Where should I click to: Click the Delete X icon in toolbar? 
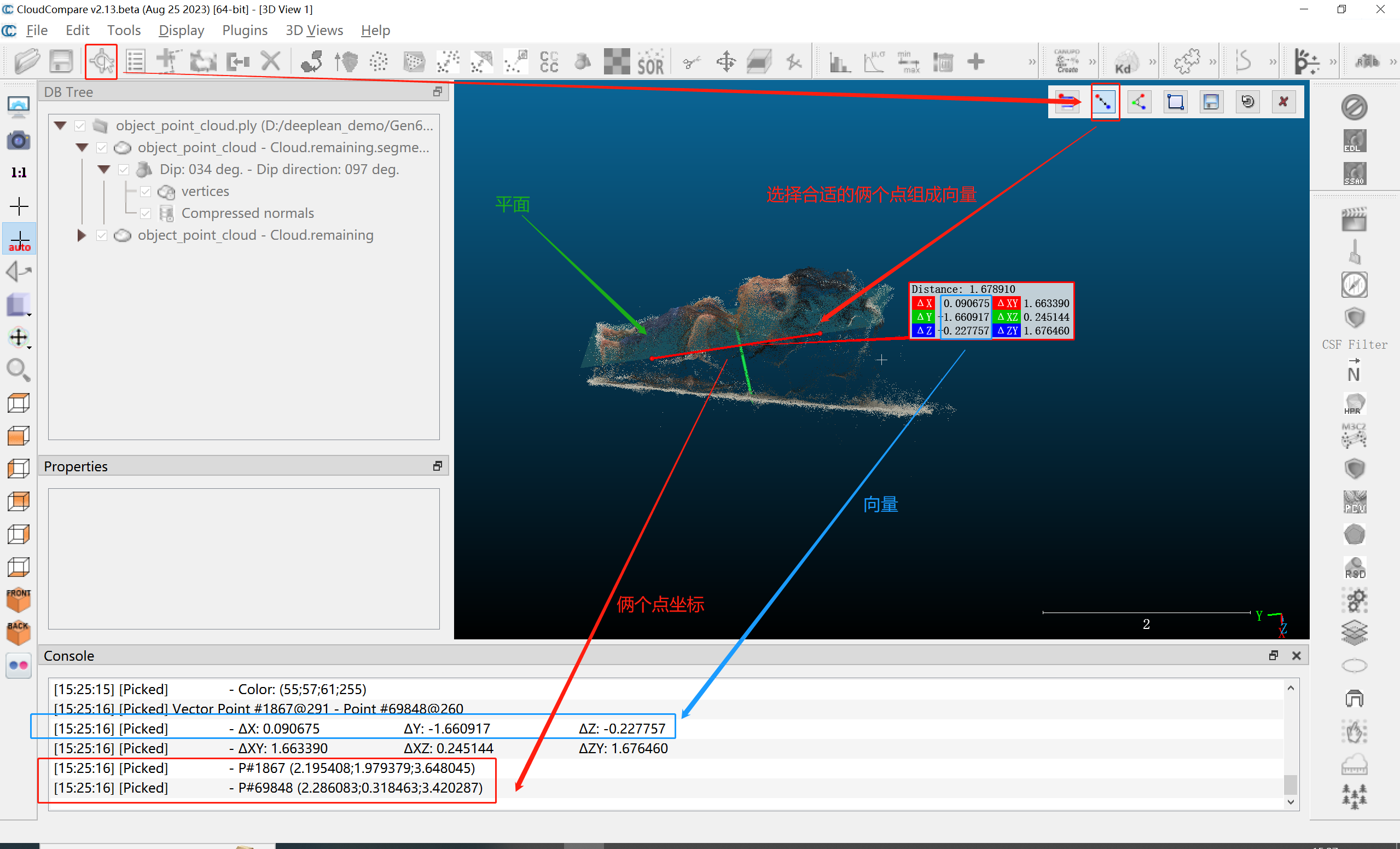(x=271, y=61)
